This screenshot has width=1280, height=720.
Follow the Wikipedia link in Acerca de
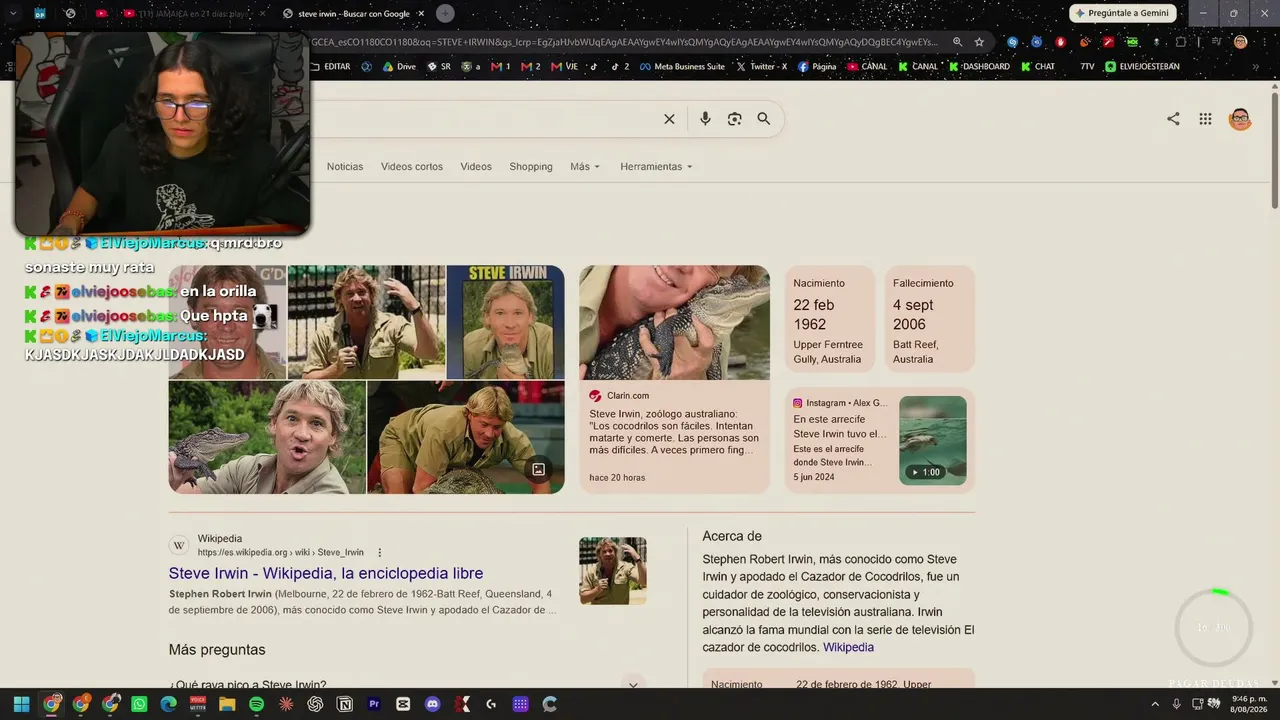coord(848,647)
